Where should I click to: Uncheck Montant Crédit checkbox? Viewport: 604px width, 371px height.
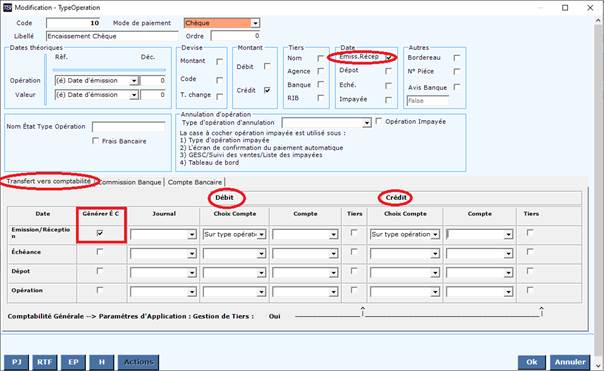267,90
